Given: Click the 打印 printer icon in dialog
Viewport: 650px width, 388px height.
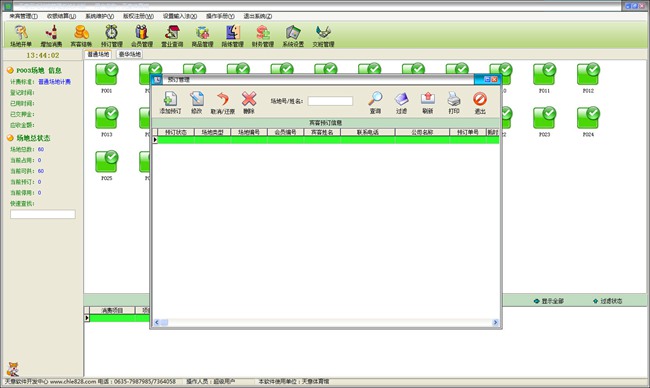Looking at the screenshot, I should (x=454, y=99).
